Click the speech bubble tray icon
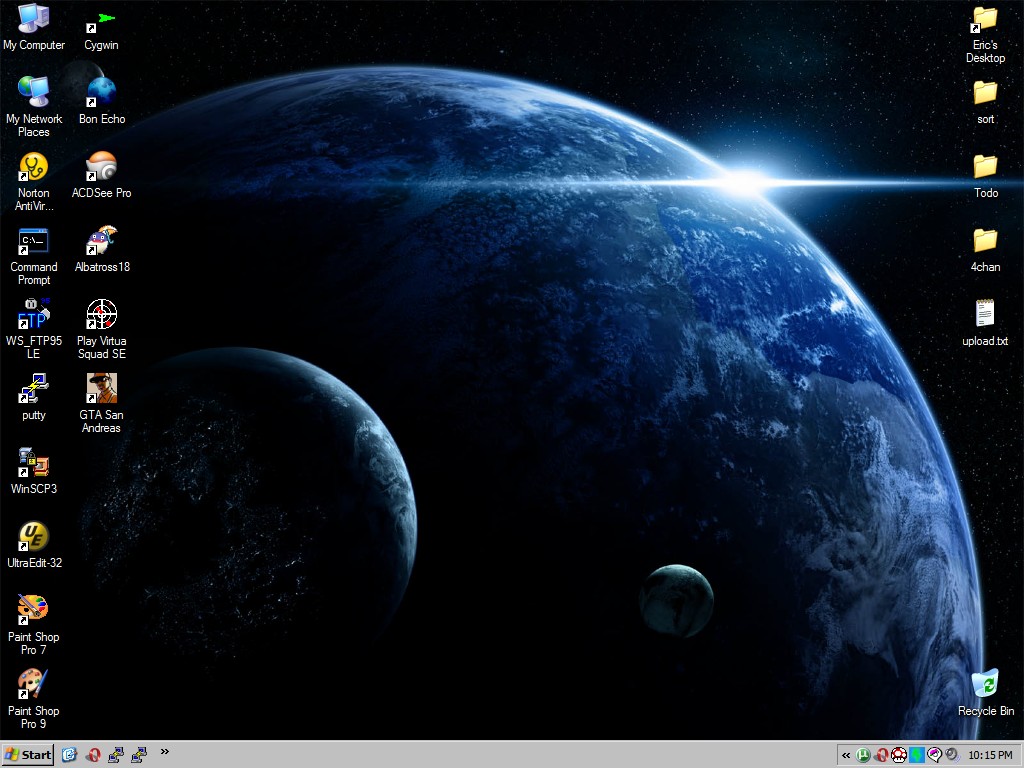 pyautogui.click(x=935, y=756)
